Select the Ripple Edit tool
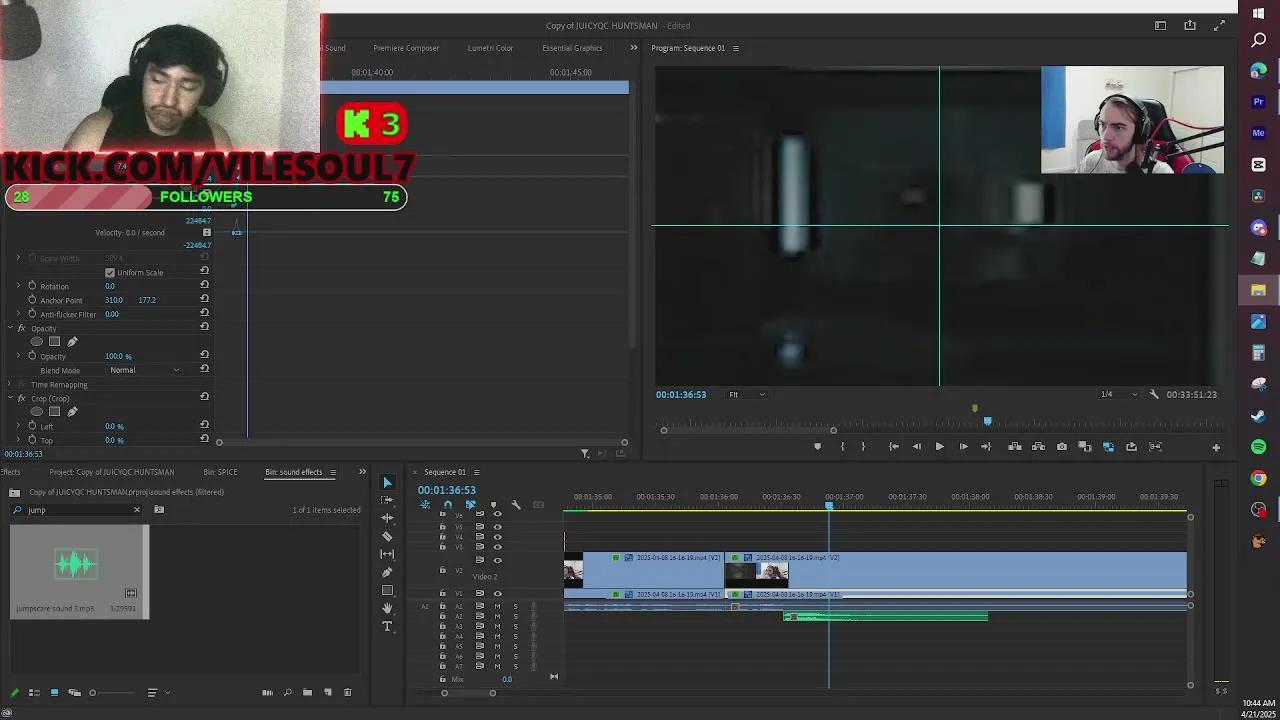Viewport: 1280px width, 720px height. click(x=387, y=518)
